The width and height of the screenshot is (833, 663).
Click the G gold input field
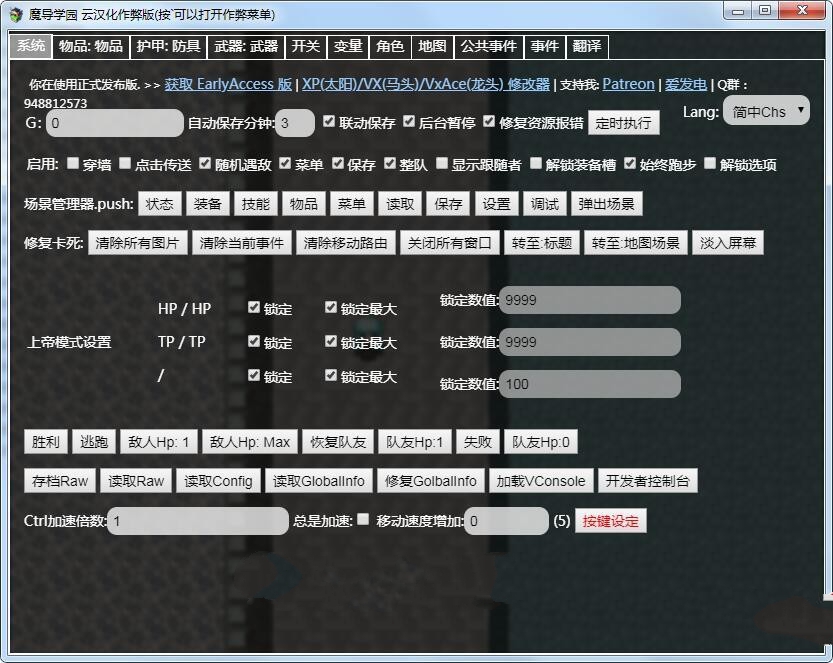[x=115, y=124]
